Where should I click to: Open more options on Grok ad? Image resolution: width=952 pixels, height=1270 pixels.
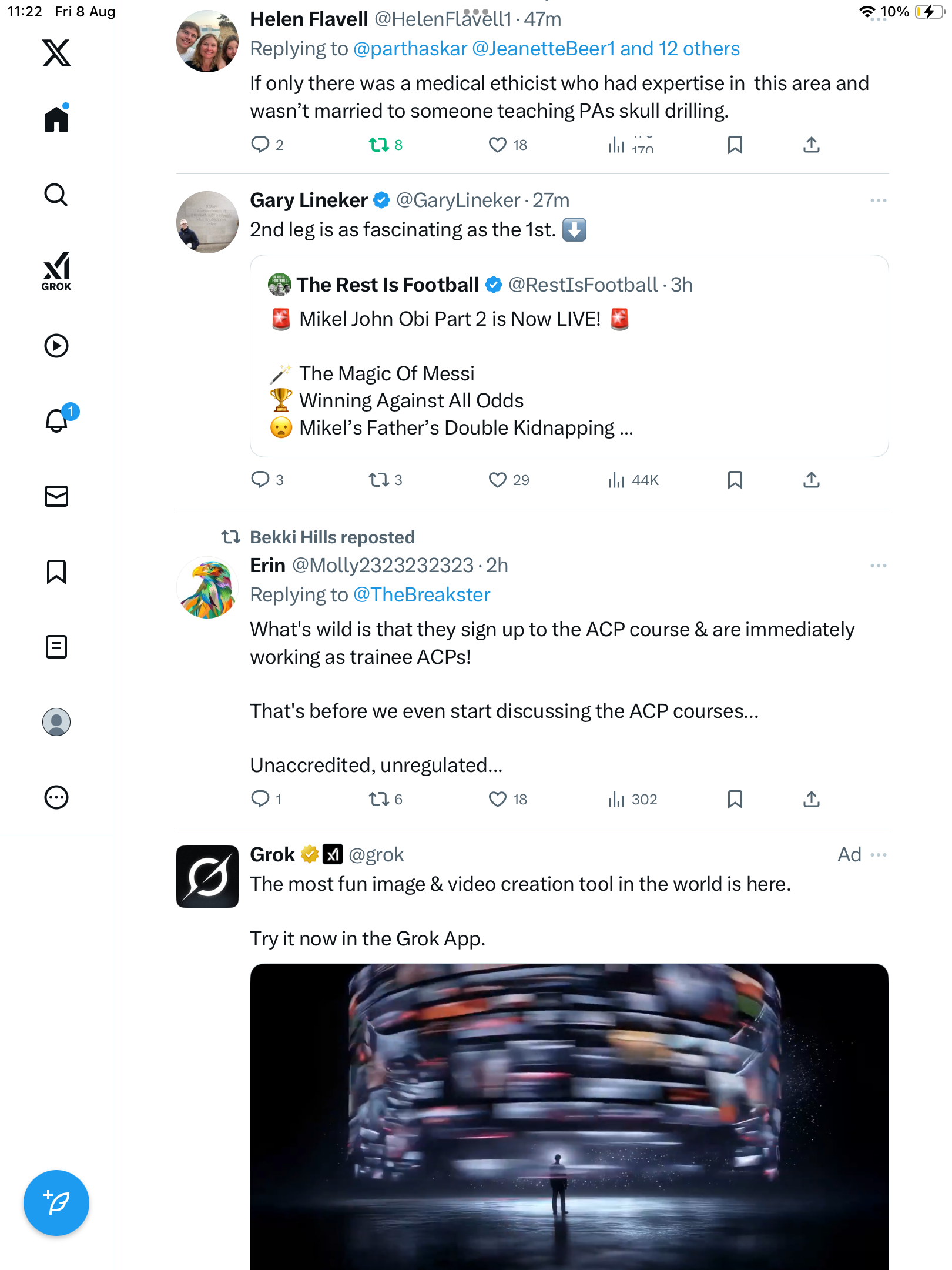tap(878, 855)
